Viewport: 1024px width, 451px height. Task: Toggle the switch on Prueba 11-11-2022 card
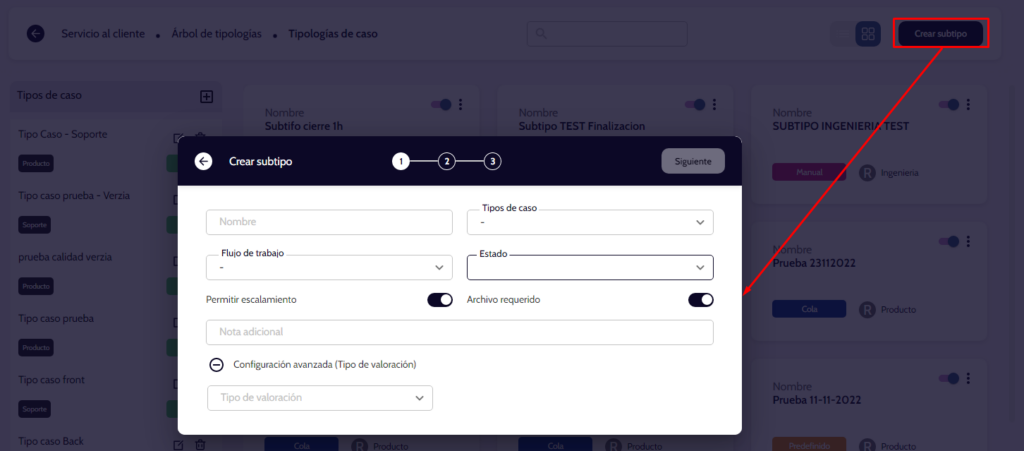pyautogui.click(x=948, y=377)
